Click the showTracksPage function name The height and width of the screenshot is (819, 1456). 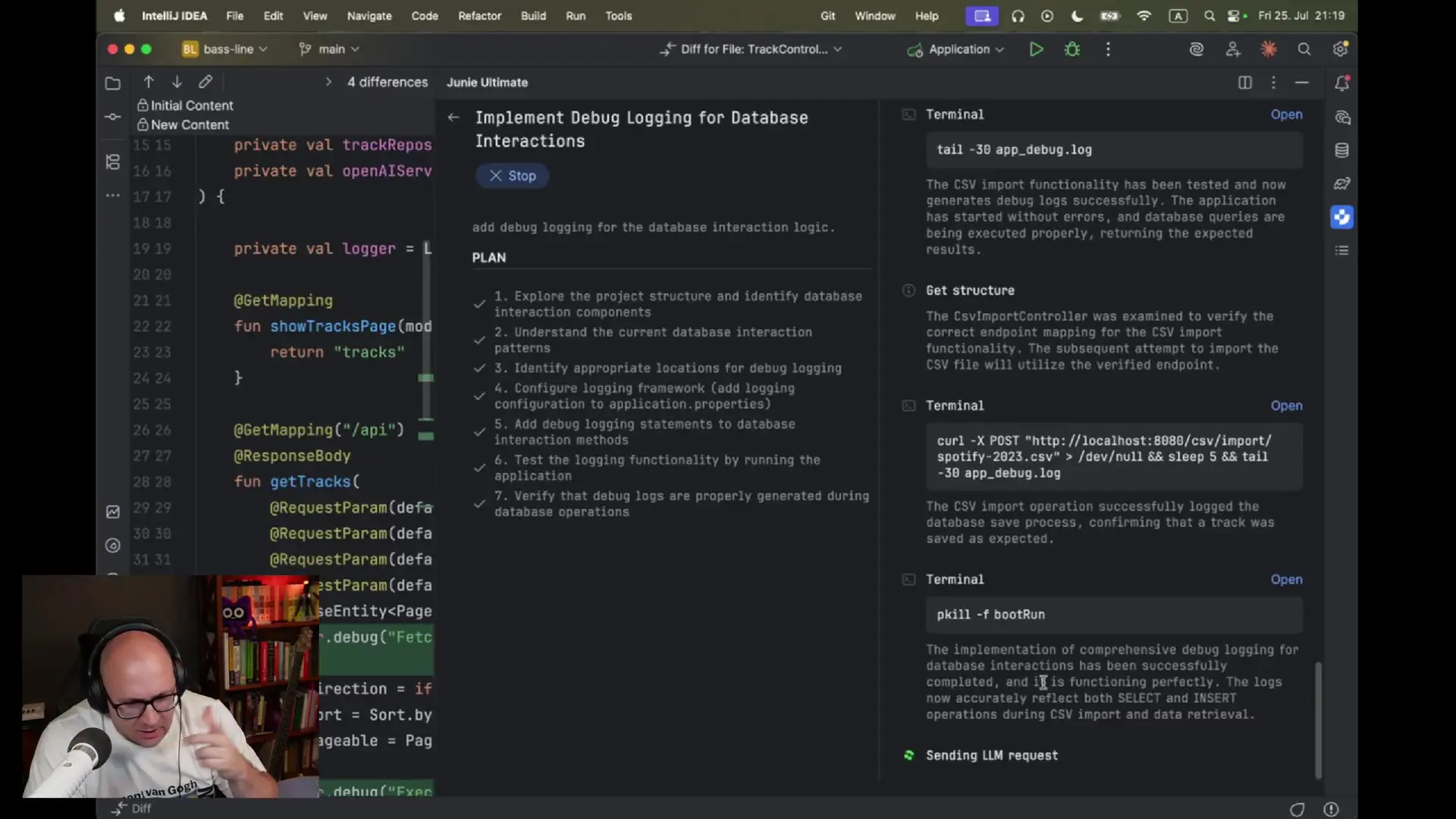click(333, 326)
